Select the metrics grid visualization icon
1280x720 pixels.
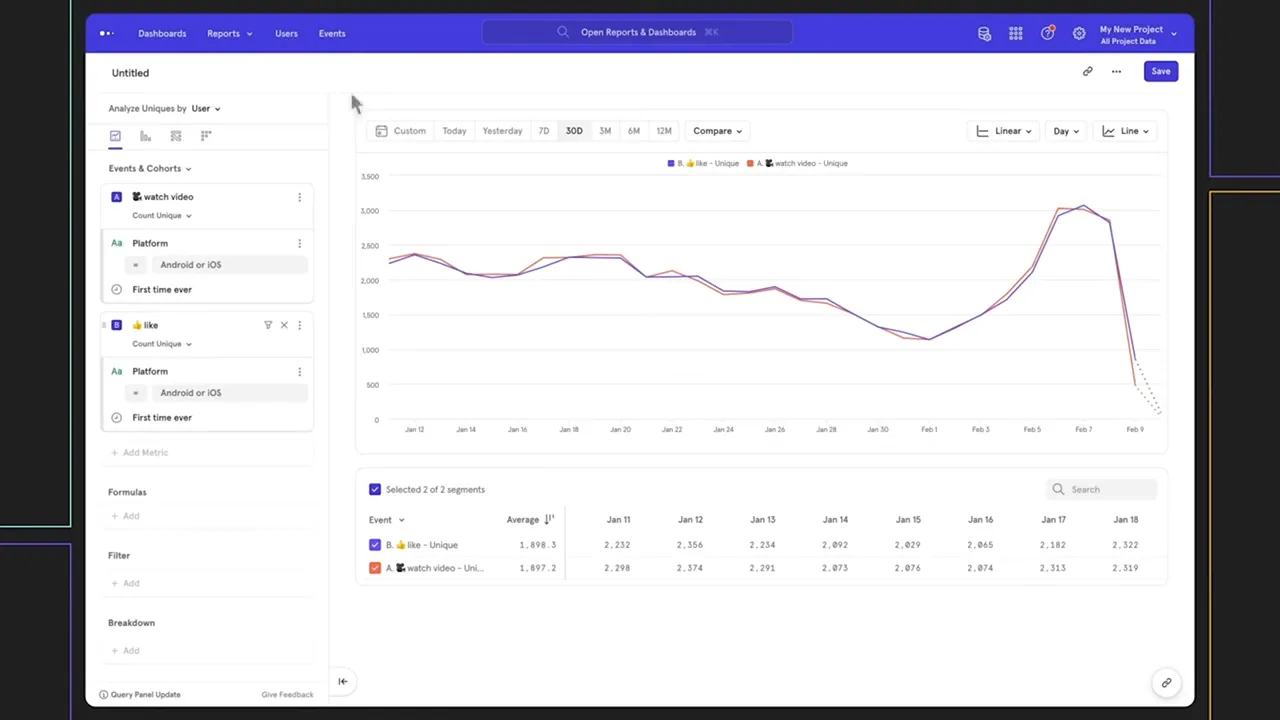tap(204, 135)
